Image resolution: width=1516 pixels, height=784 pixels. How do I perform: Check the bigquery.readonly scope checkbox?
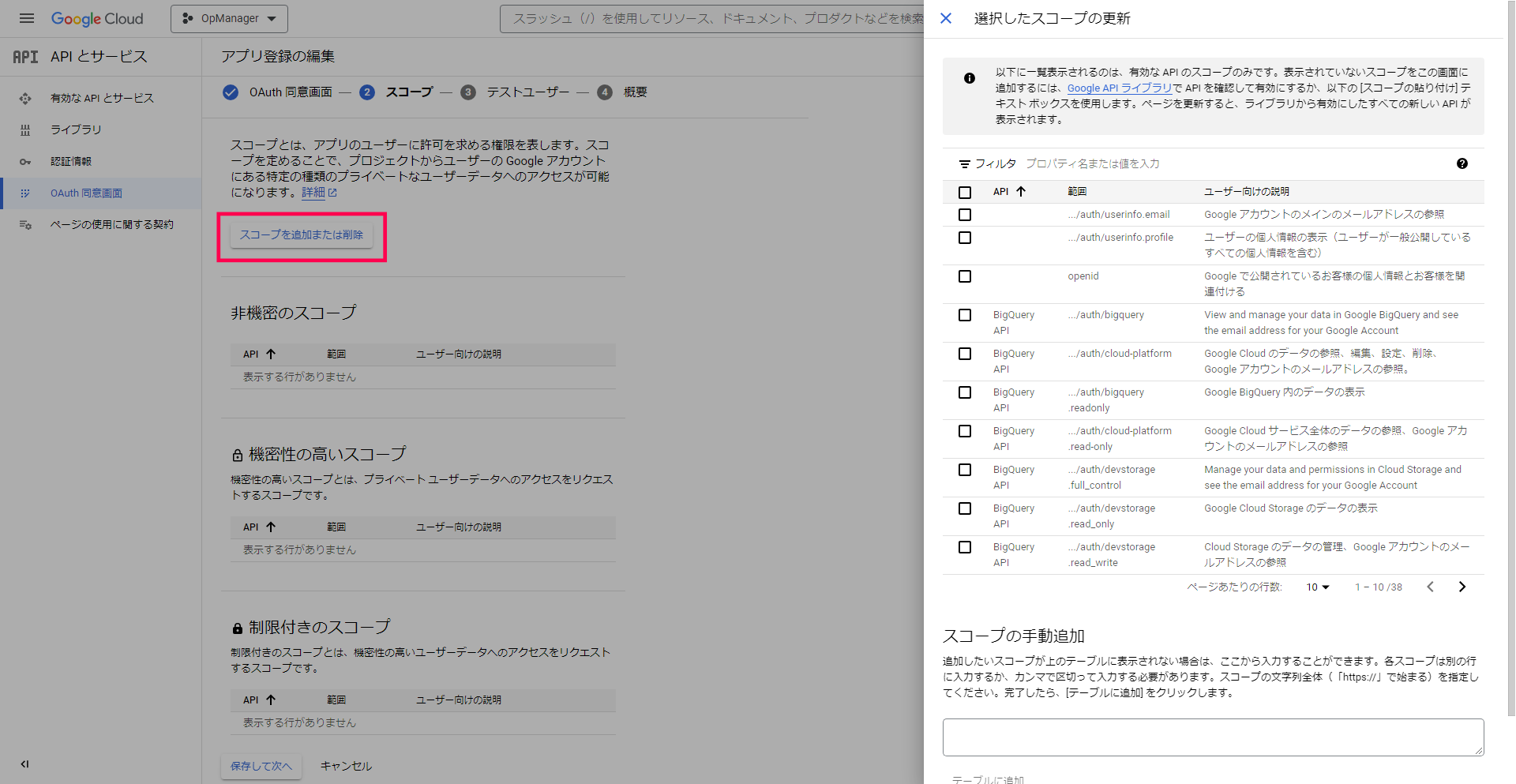coord(965,392)
